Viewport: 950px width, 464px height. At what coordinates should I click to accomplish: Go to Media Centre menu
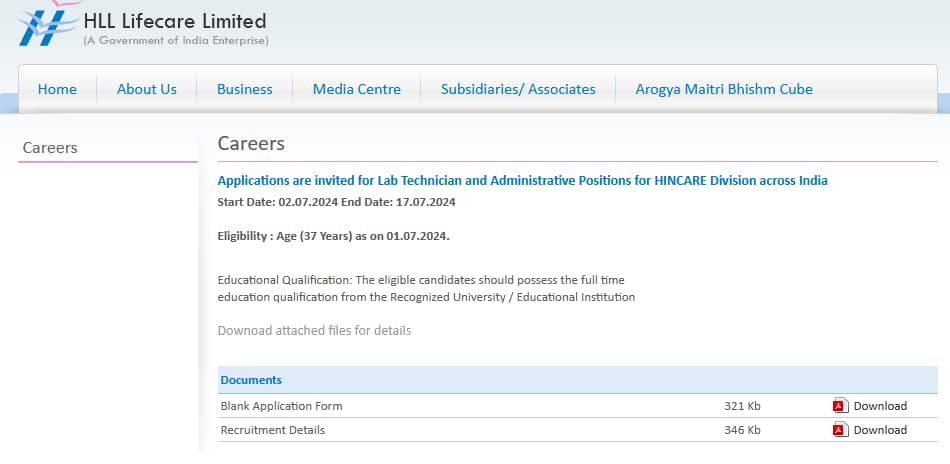click(x=357, y=90)
